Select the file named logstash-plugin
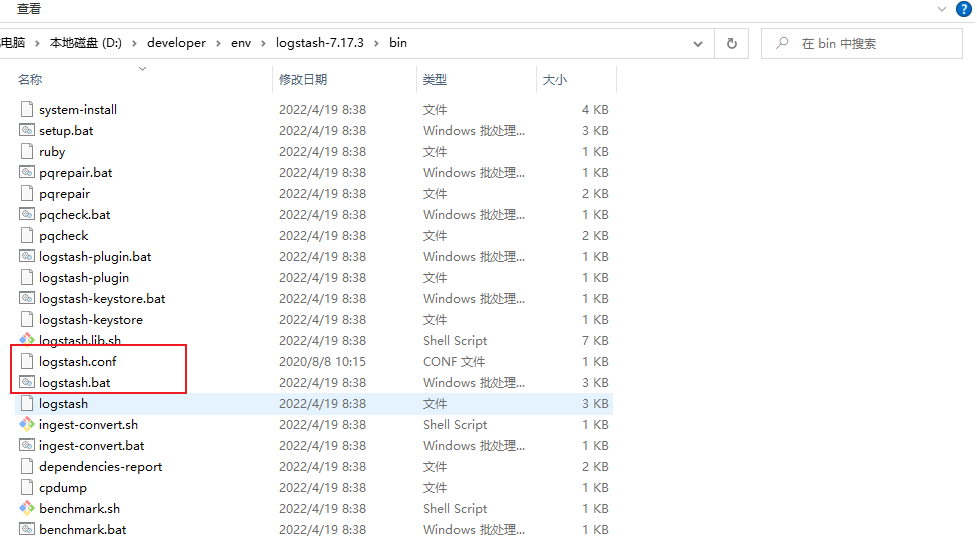The height and width of the screenshot is (546, 977). 83,278
